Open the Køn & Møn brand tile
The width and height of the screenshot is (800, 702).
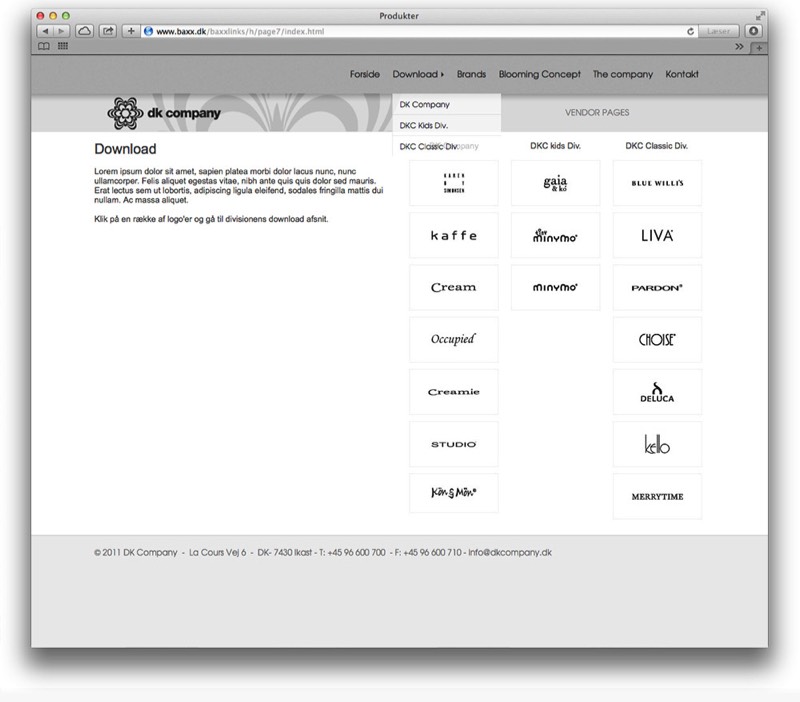point(454,493)
